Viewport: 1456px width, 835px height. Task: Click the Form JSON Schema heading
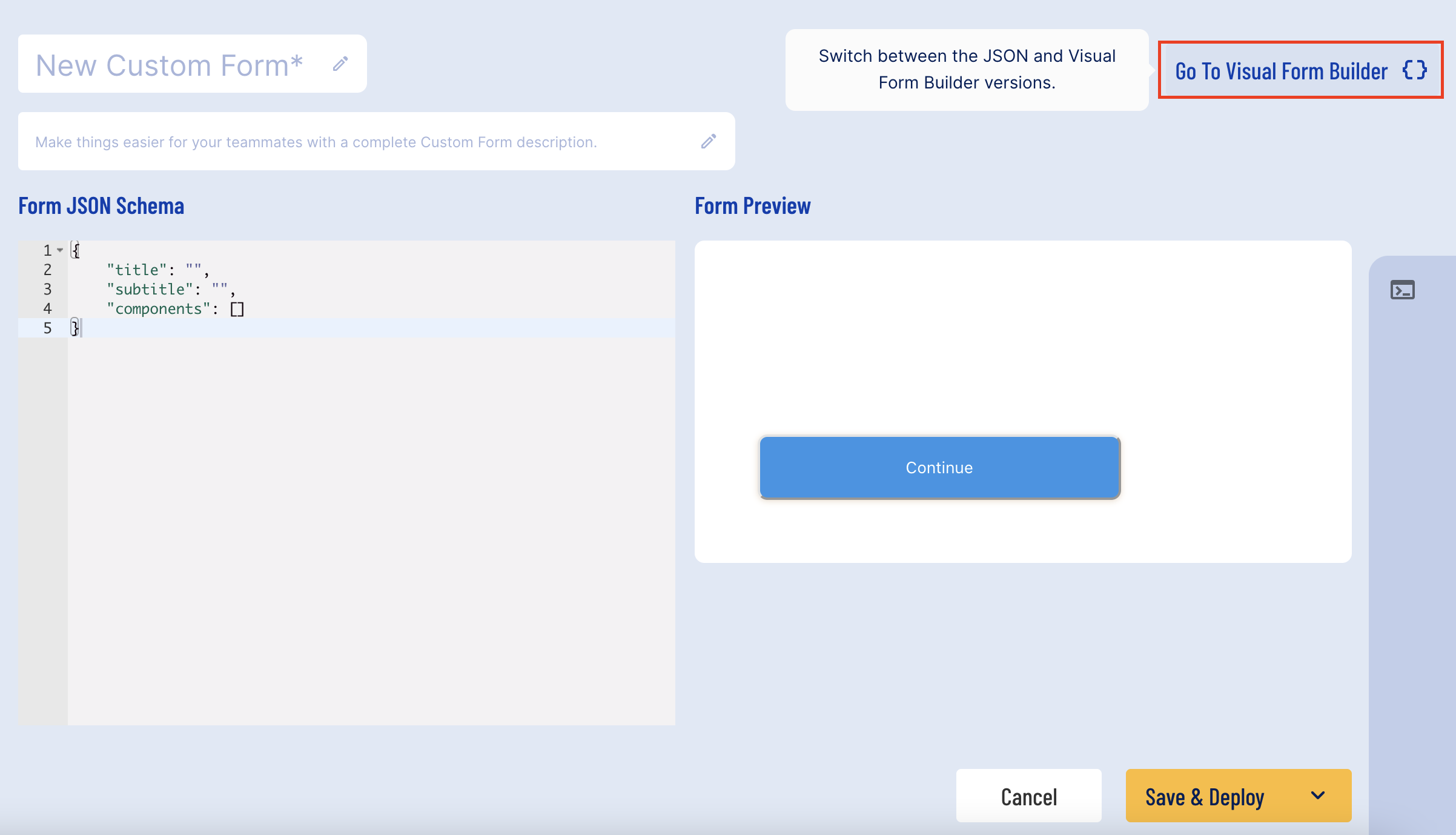(101, 206)
